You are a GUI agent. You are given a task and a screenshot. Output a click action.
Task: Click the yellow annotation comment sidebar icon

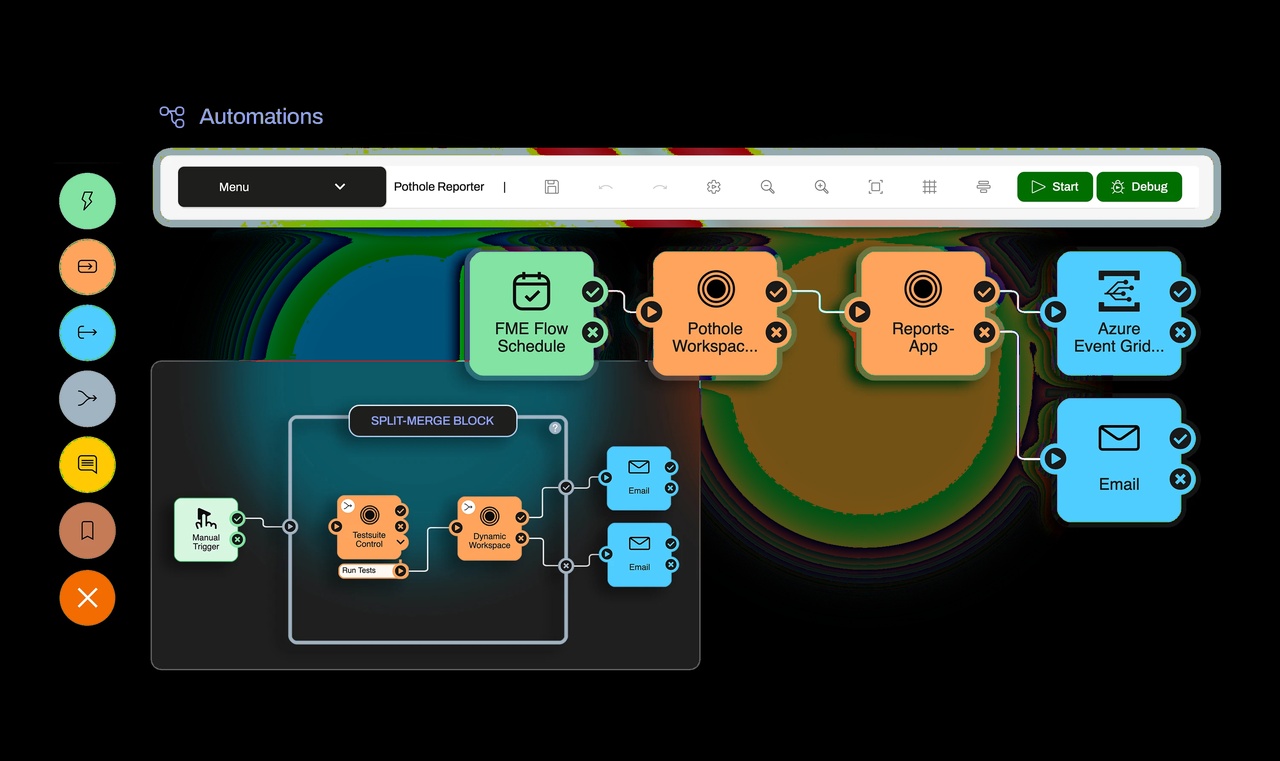(88, 465)
